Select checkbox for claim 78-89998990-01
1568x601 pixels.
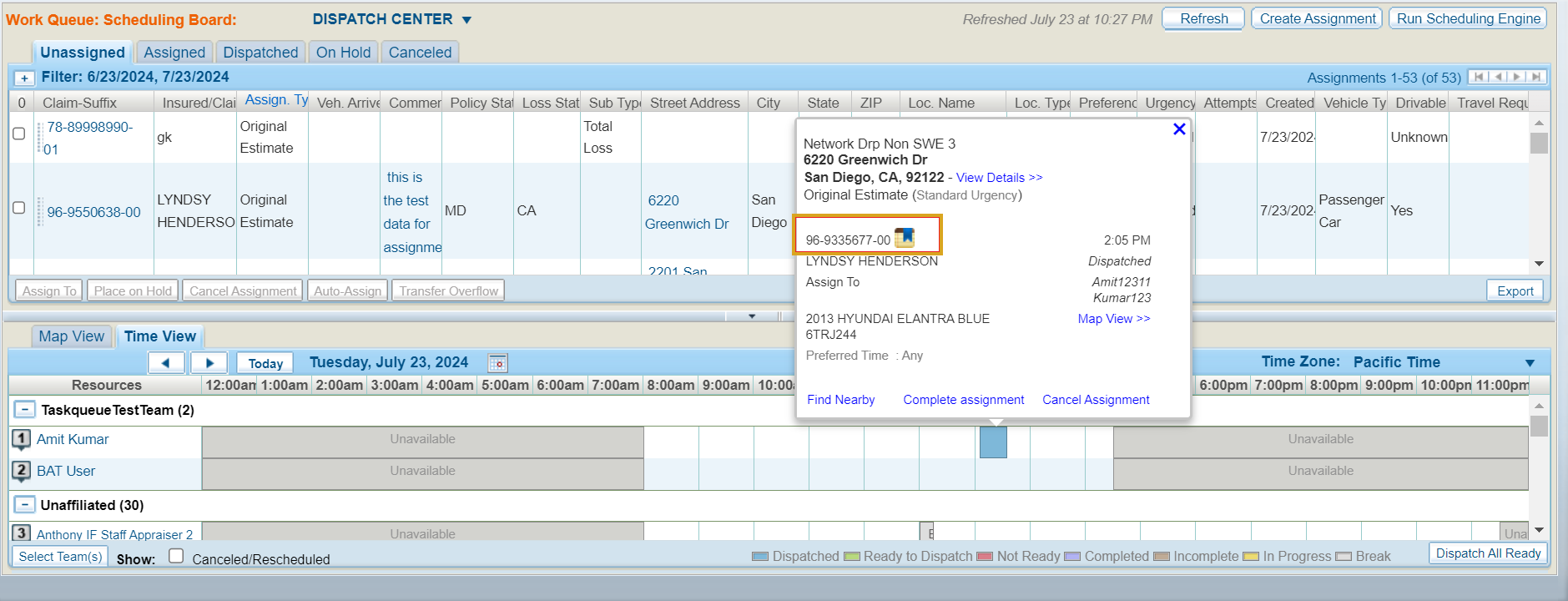(x=19, y=134)
